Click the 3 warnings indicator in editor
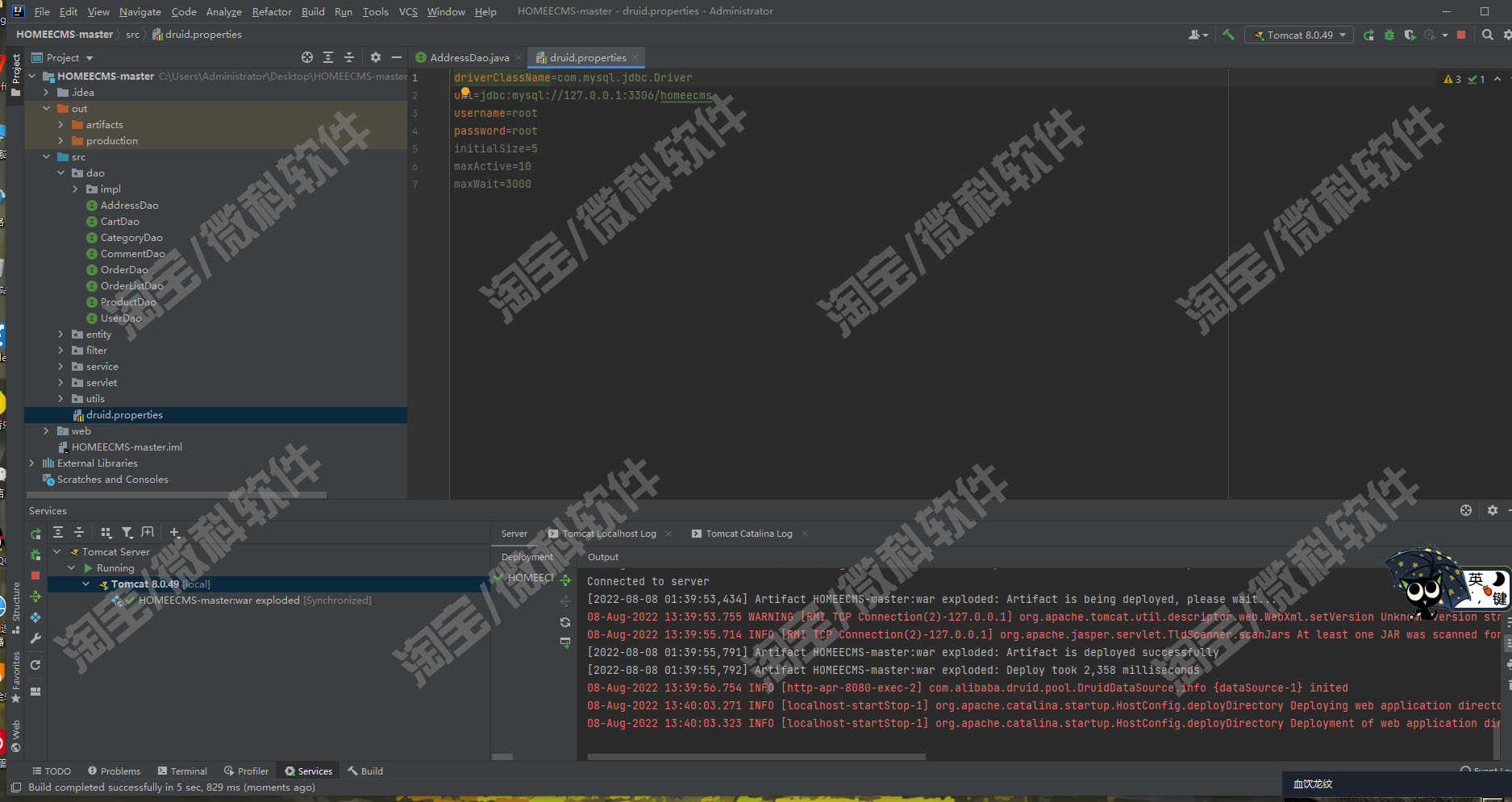 pyautogui.click(x=1452, y=79)
